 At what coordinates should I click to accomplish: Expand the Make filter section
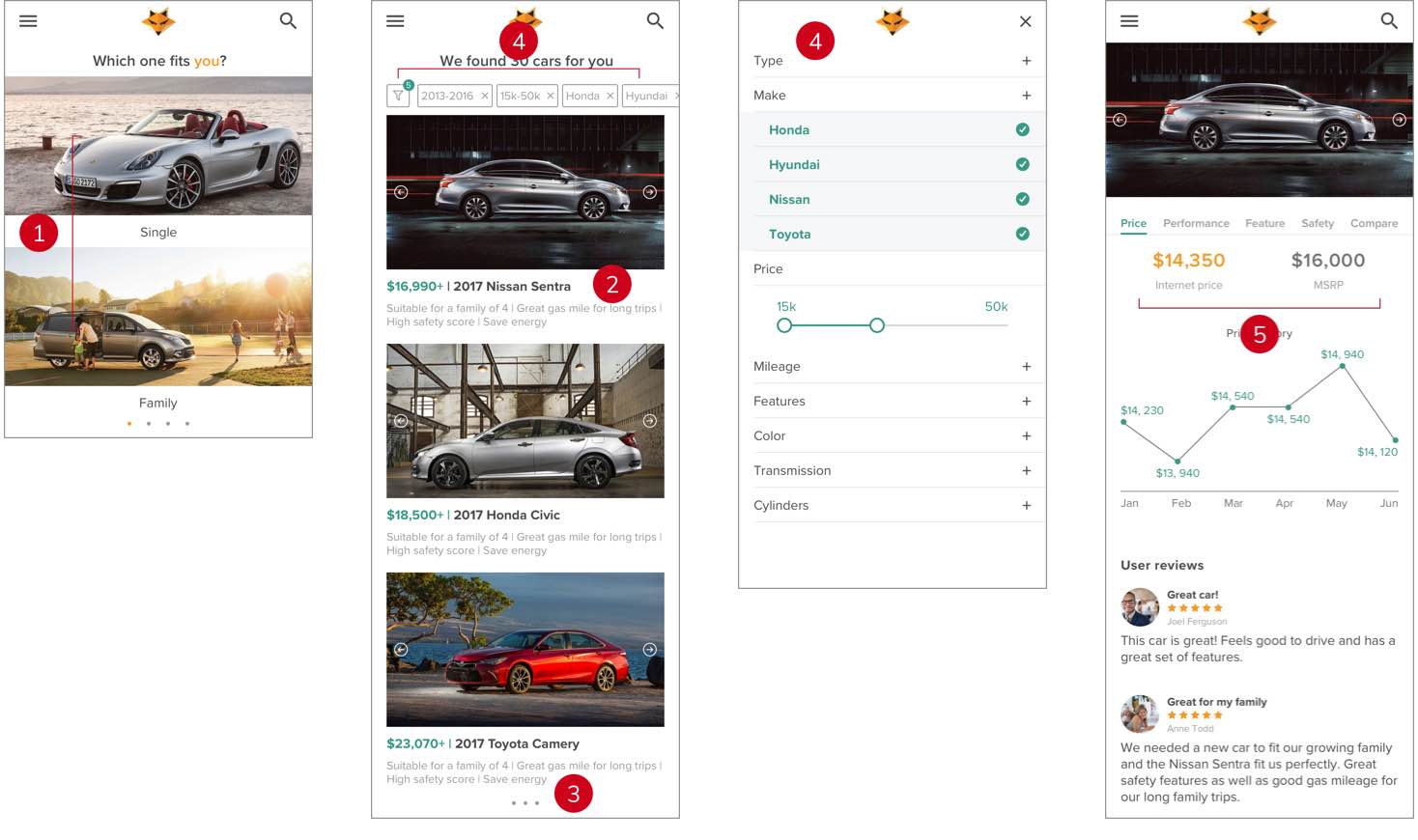point(1026,96)
